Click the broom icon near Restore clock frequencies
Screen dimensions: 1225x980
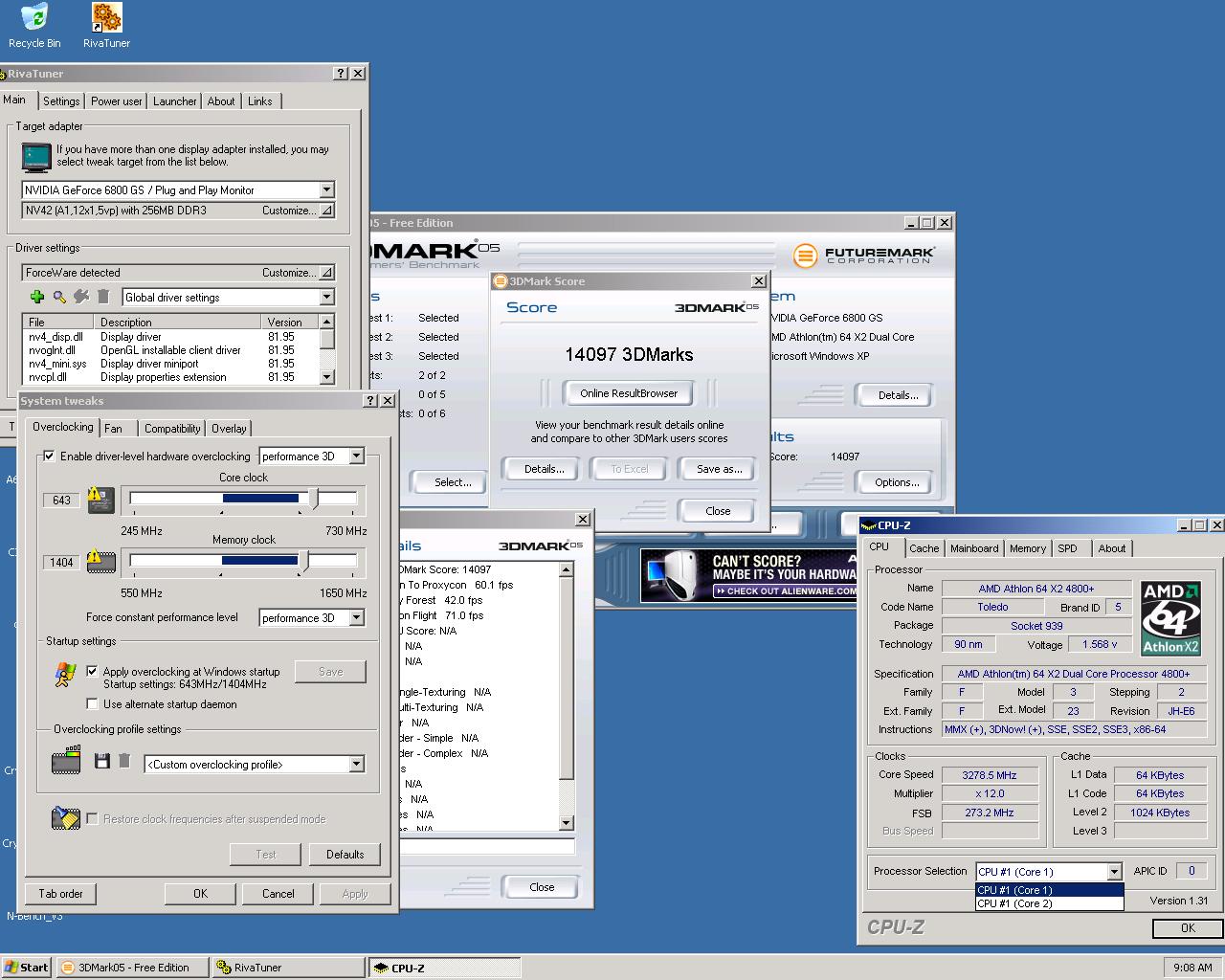pos(66,818)
